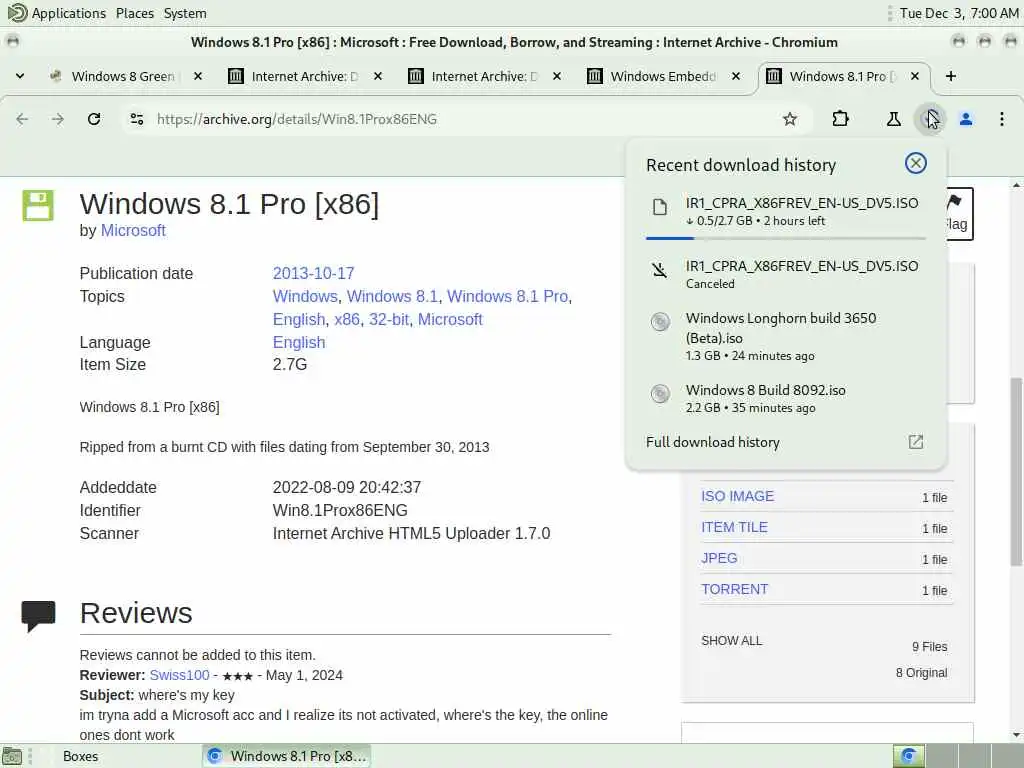The height and width of the screenshot is (768, 1024).
Task: Open the JPEG download option
Action: coord(719,558)
